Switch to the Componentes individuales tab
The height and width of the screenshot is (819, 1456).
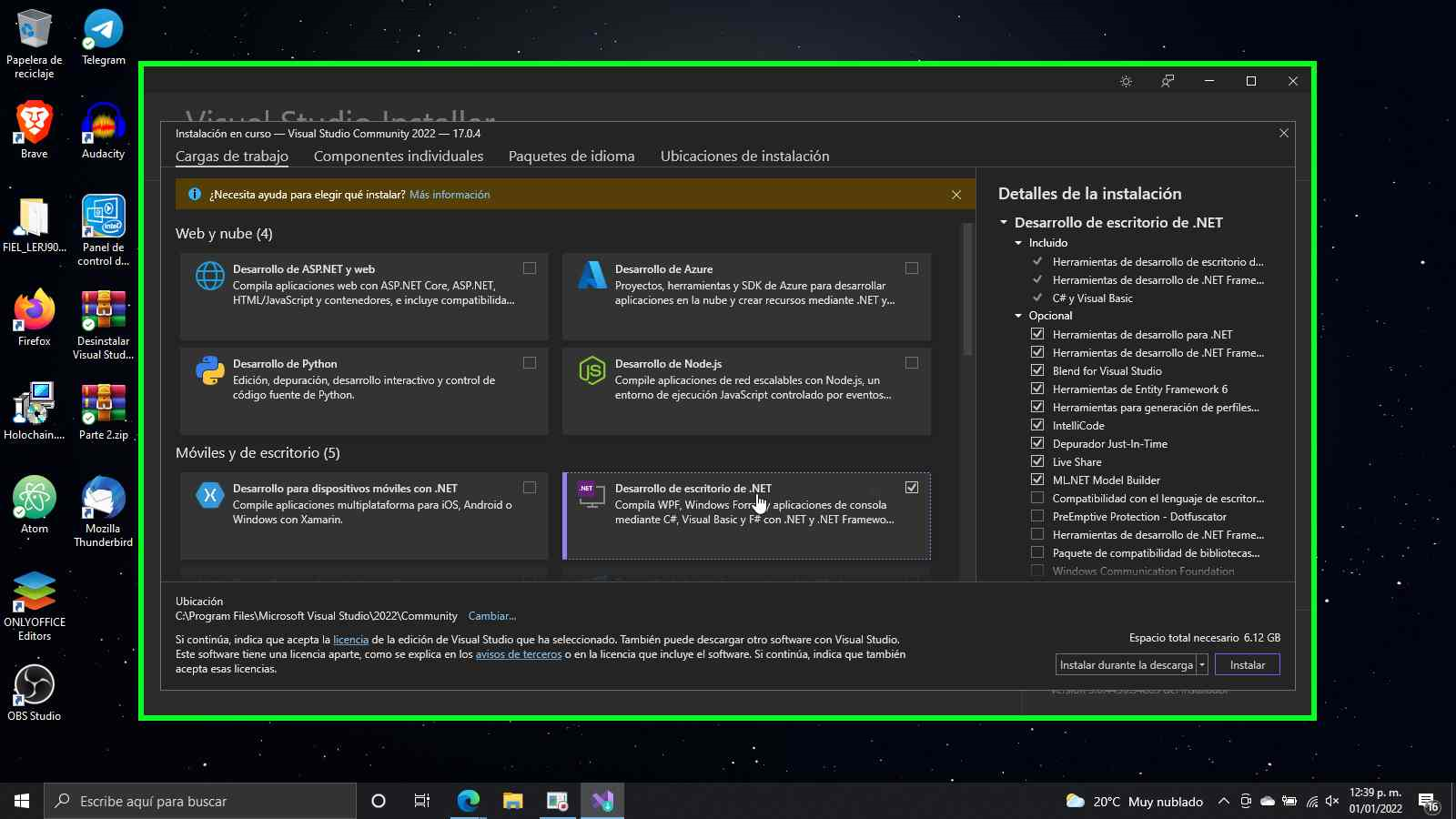point(399,156)
